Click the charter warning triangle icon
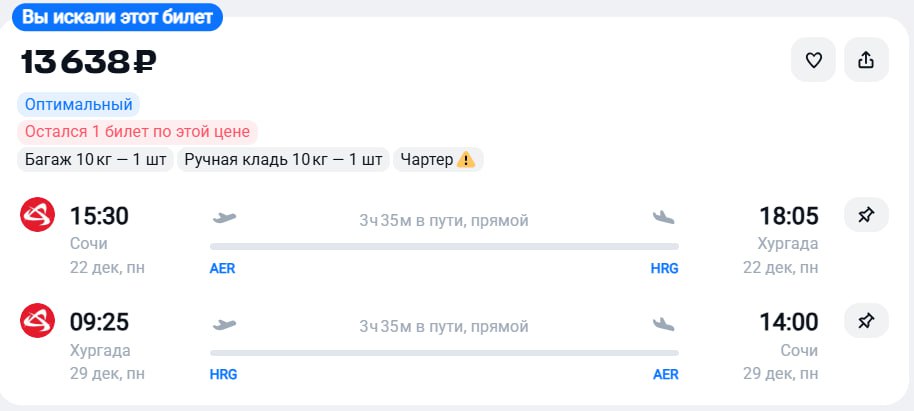Image resolution: width=914 pixels, height=411 pixels. pyautogui.click(x=466, y=160)
